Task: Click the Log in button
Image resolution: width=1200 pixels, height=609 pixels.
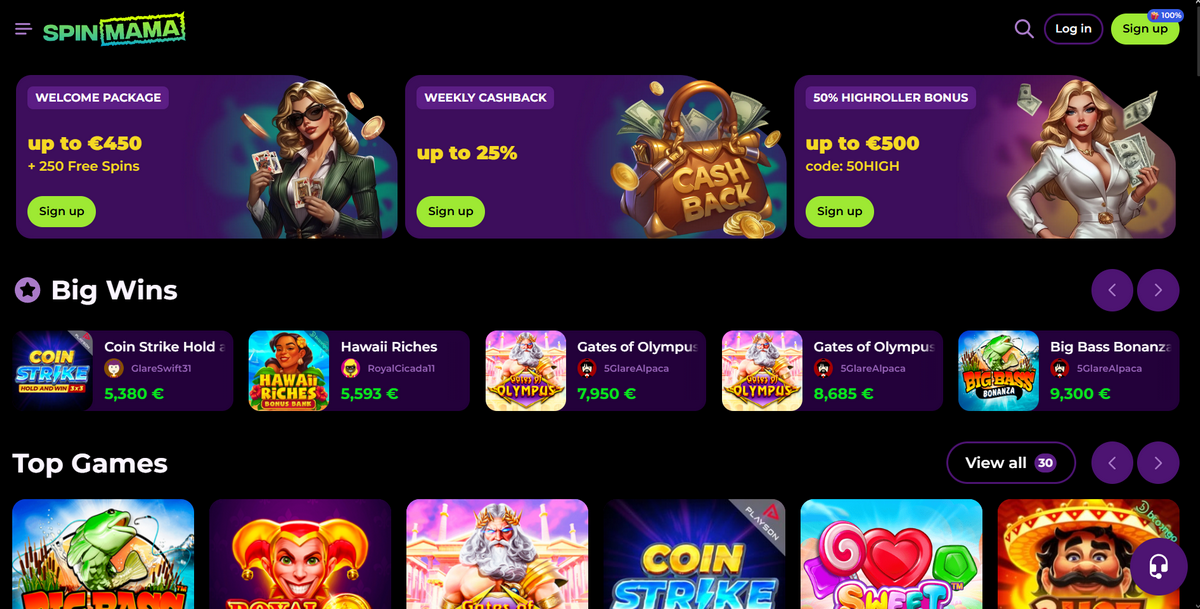Action: click(x=1073, y=29)
